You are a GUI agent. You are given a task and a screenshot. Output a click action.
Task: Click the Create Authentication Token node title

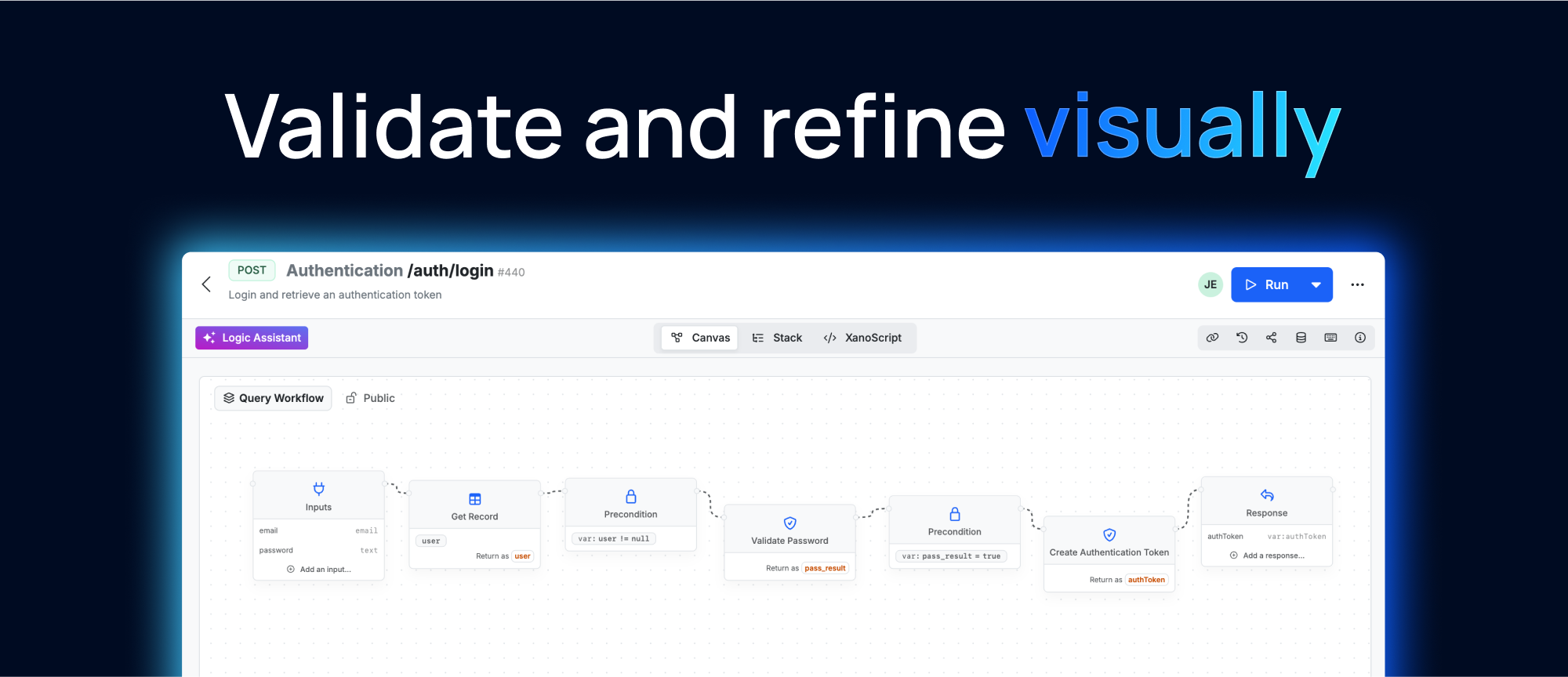[x=1109, y=552]
